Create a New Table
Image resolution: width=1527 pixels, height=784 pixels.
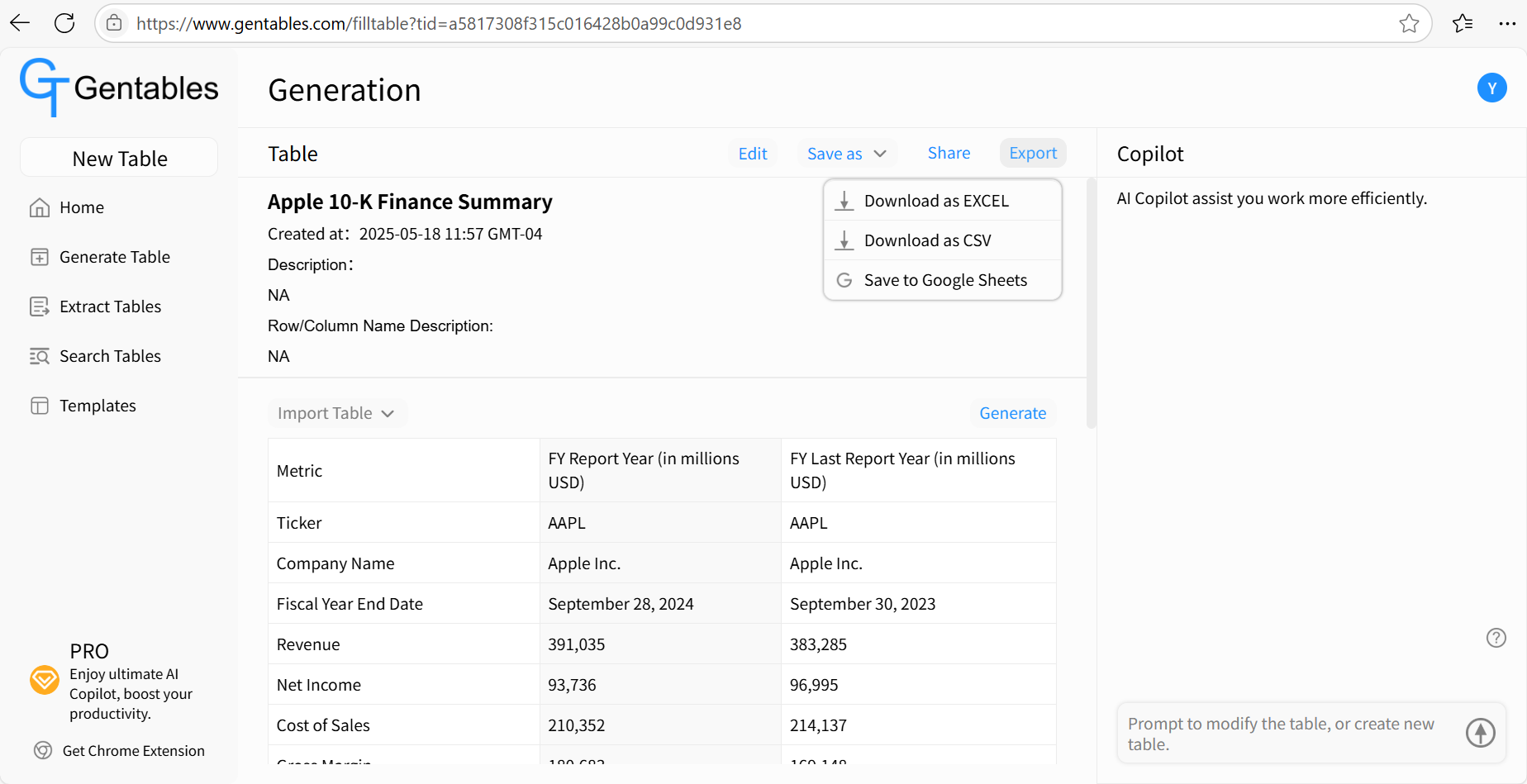pyautogui.click(x=119, y=158)
